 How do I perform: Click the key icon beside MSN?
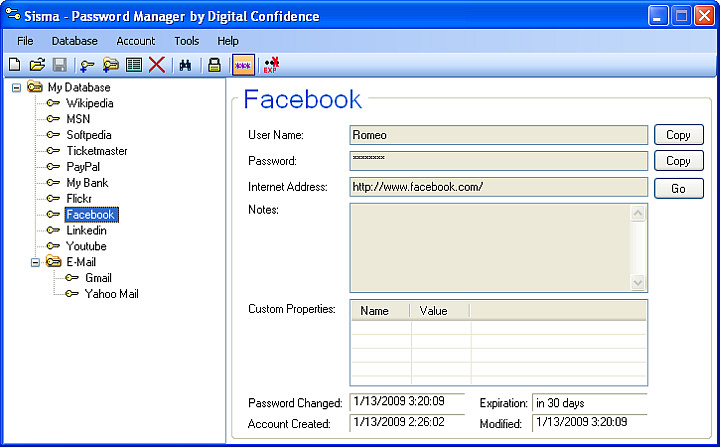53,119
